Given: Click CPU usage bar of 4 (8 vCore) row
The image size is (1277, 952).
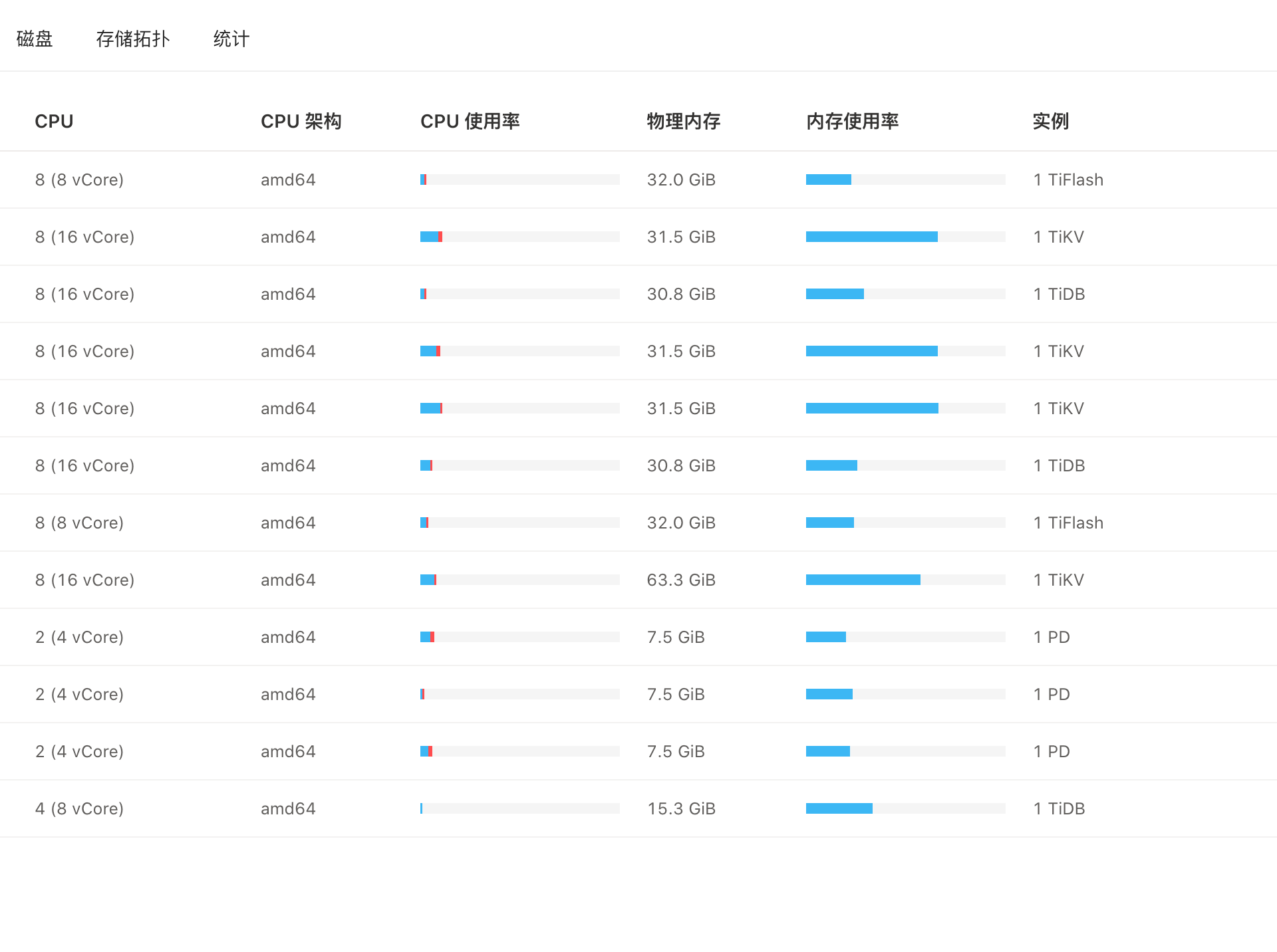Looking at the screenshot, I should pyautogui.click(x=519, y=808).
